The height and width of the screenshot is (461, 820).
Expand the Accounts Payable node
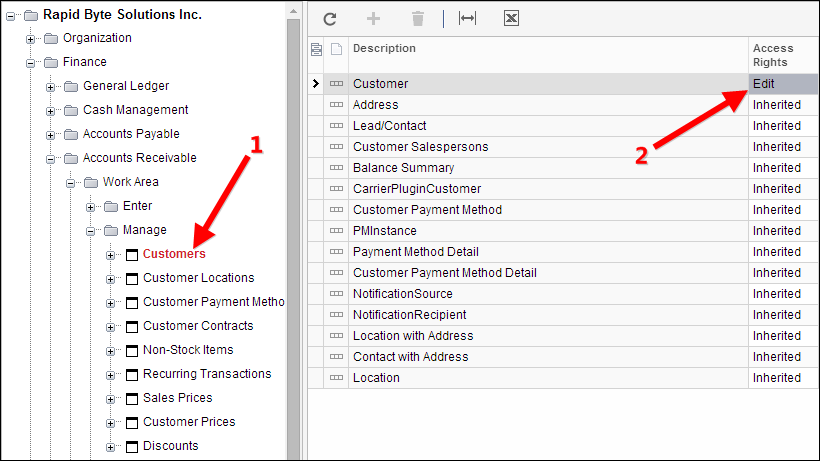(50, 135)
